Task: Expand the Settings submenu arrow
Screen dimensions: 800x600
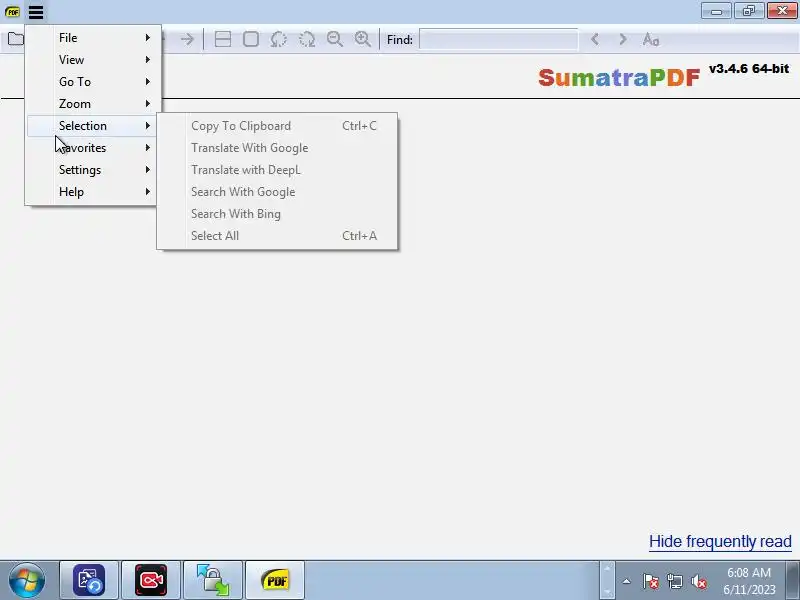Action: (147, 170)
